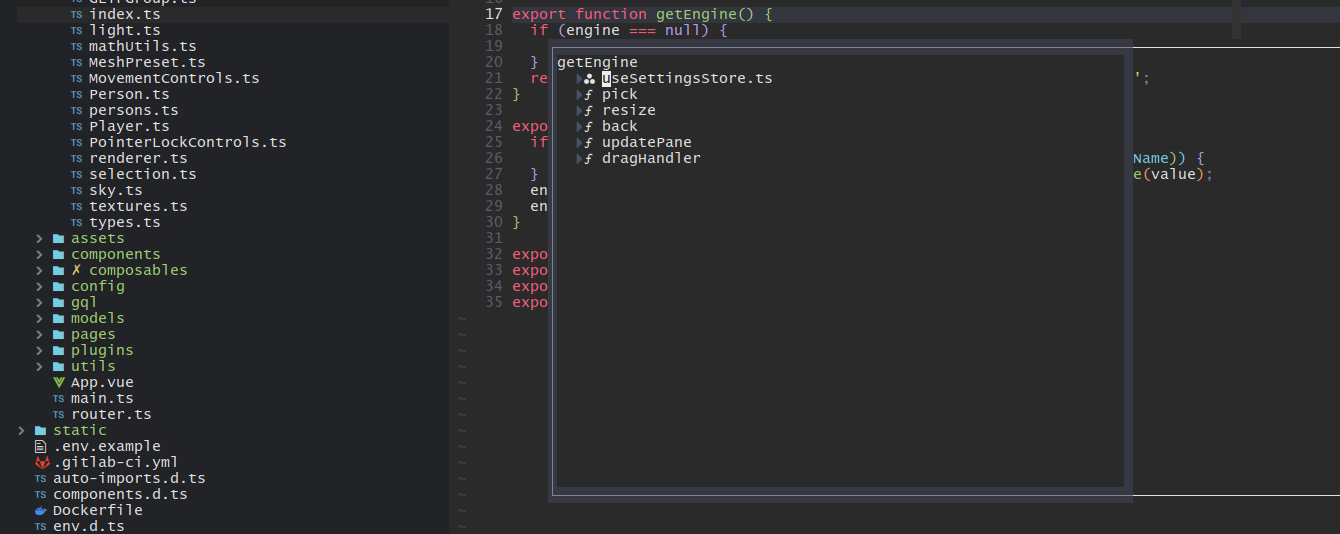The width and height of the screenshot is (1340, 534).
Task: Click line number 31 in the gutter
Action: tap(493, 239)
